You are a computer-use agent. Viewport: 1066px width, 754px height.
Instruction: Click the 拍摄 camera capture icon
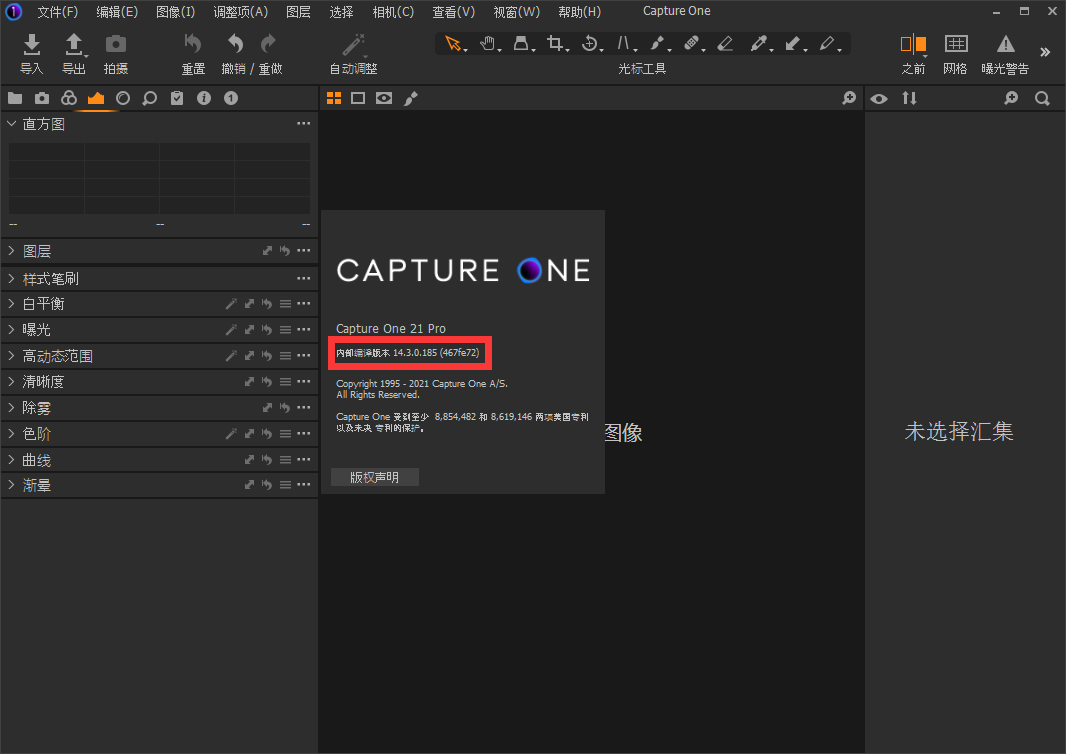[116, 44]
